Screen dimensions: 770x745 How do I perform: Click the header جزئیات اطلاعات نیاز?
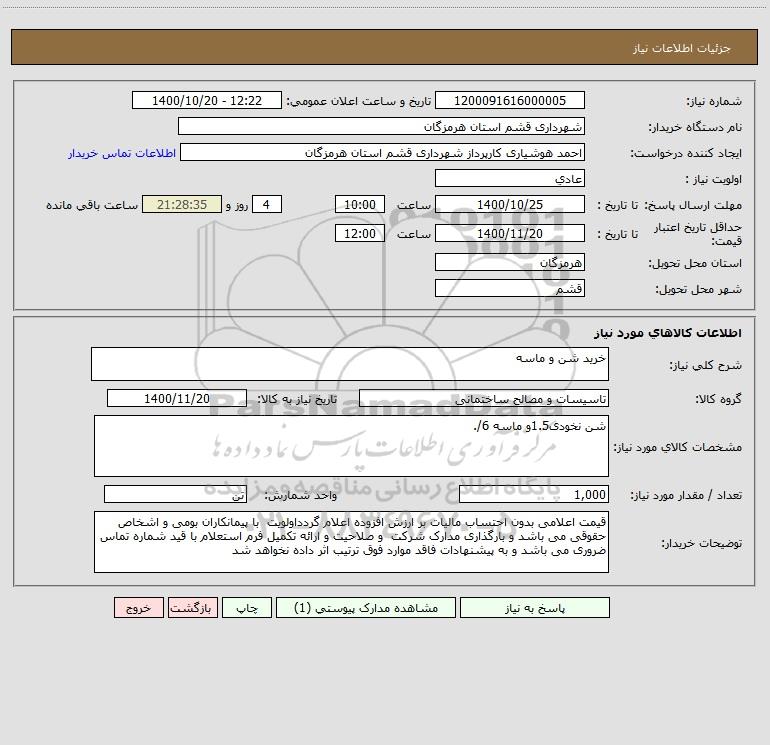coord(682,48)
